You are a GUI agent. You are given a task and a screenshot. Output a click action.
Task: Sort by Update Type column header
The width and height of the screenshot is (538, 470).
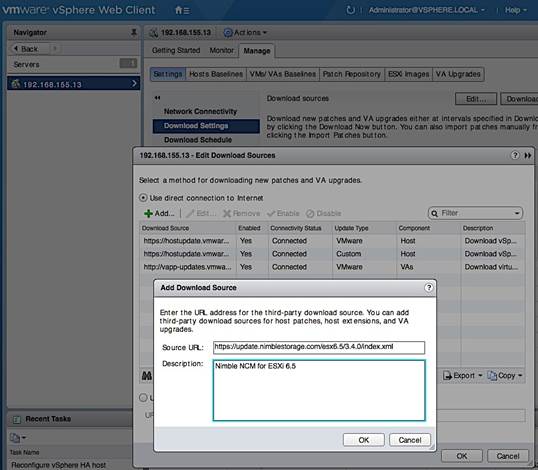pyautogui.click(x=364, y=228)
